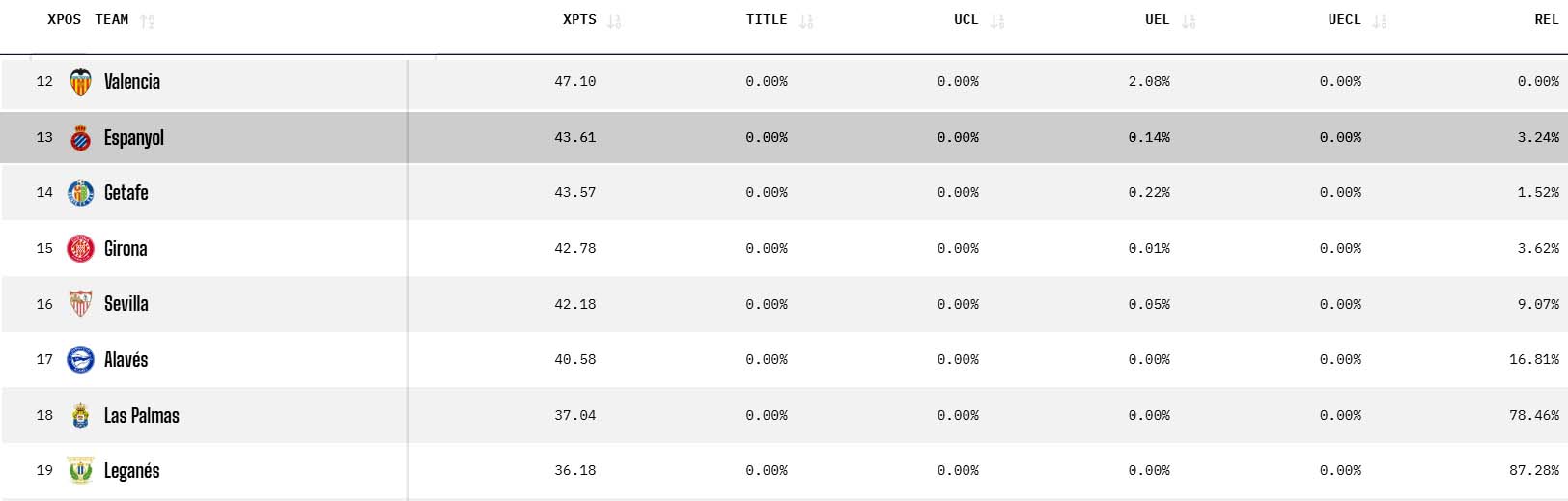Click the Espanyol club crest icon
Screen dimensions: 1568x501
81,138
